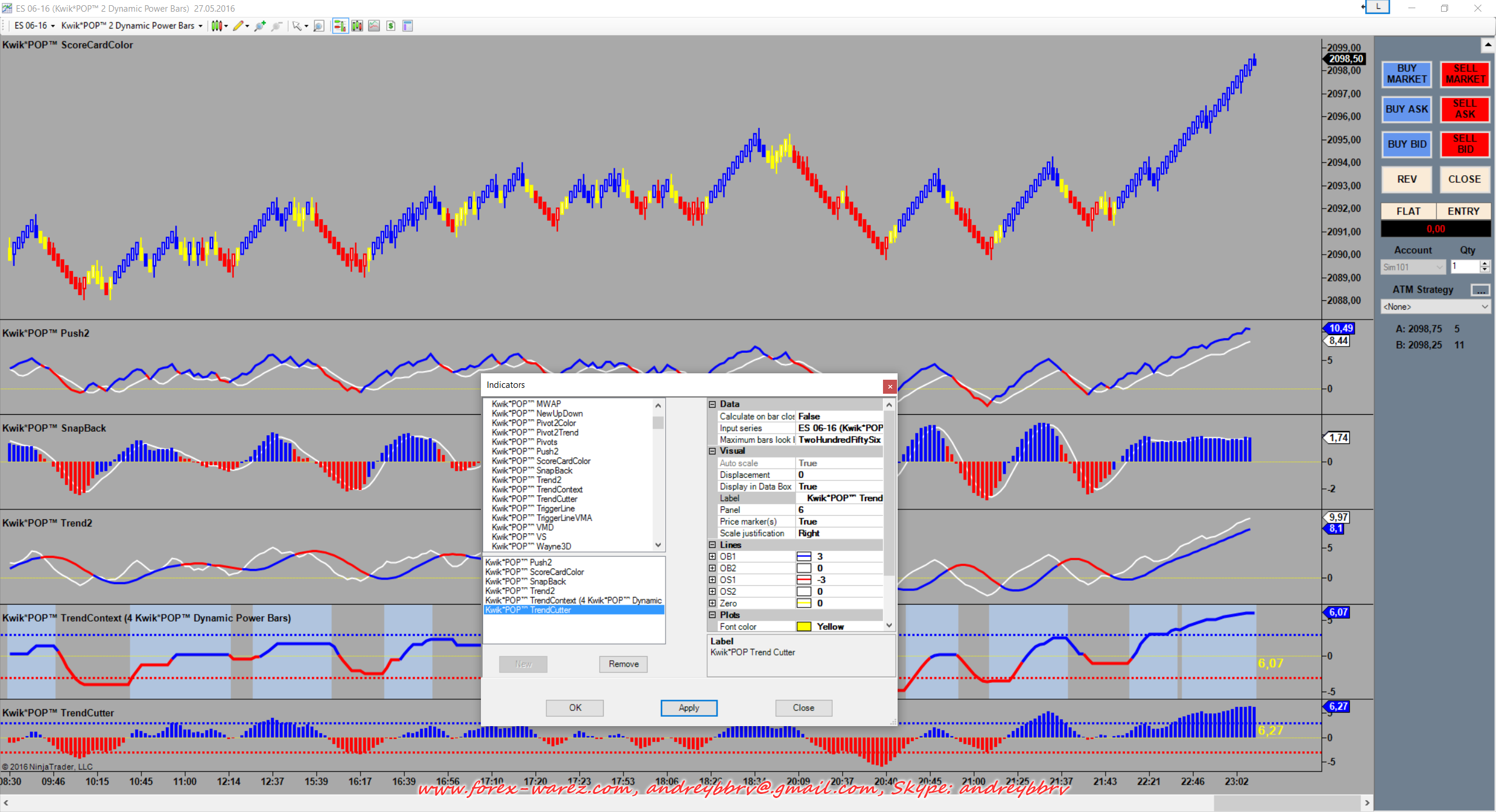This screenshot has width=1496, height=812.
Task: Select Kwik*POP Trend2 in applied indicators
Action: (520, 591)
